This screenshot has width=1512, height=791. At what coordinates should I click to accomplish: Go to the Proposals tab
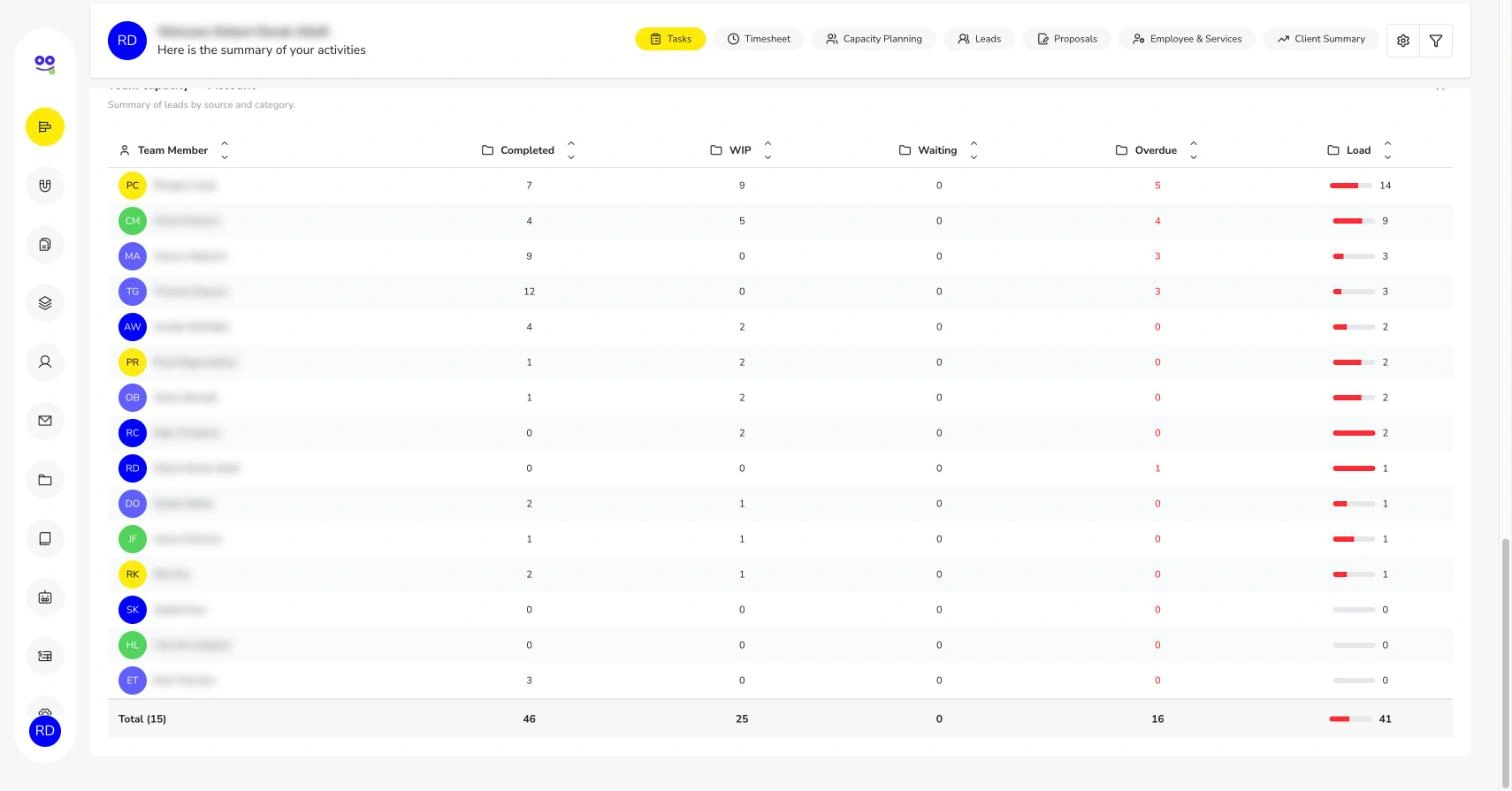tap(1067, 39)
